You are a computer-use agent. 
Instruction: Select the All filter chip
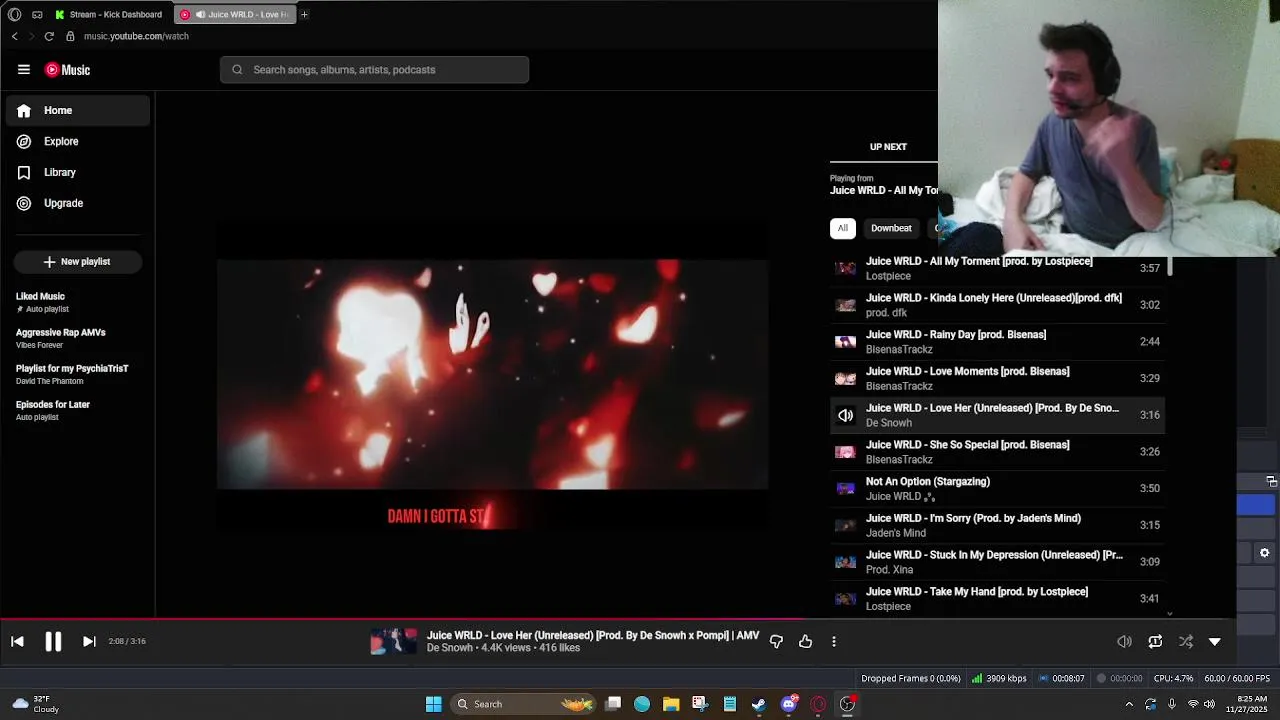[842, 228]
